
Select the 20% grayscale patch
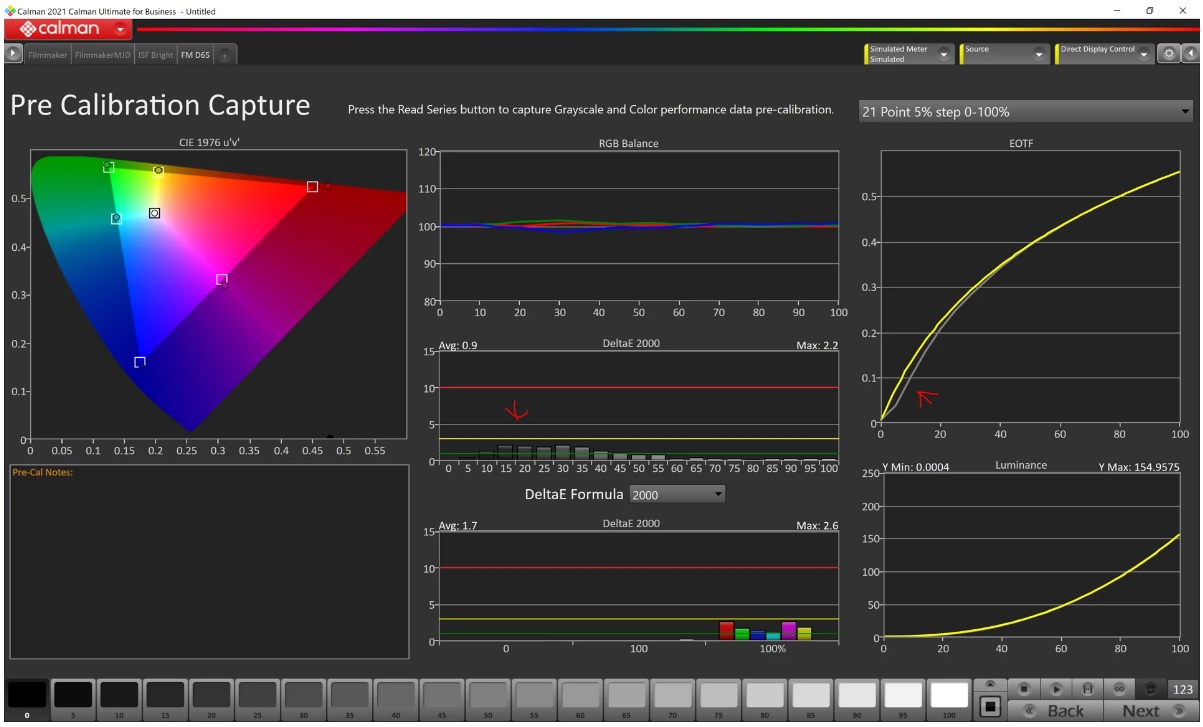click(x=212, y=698)
